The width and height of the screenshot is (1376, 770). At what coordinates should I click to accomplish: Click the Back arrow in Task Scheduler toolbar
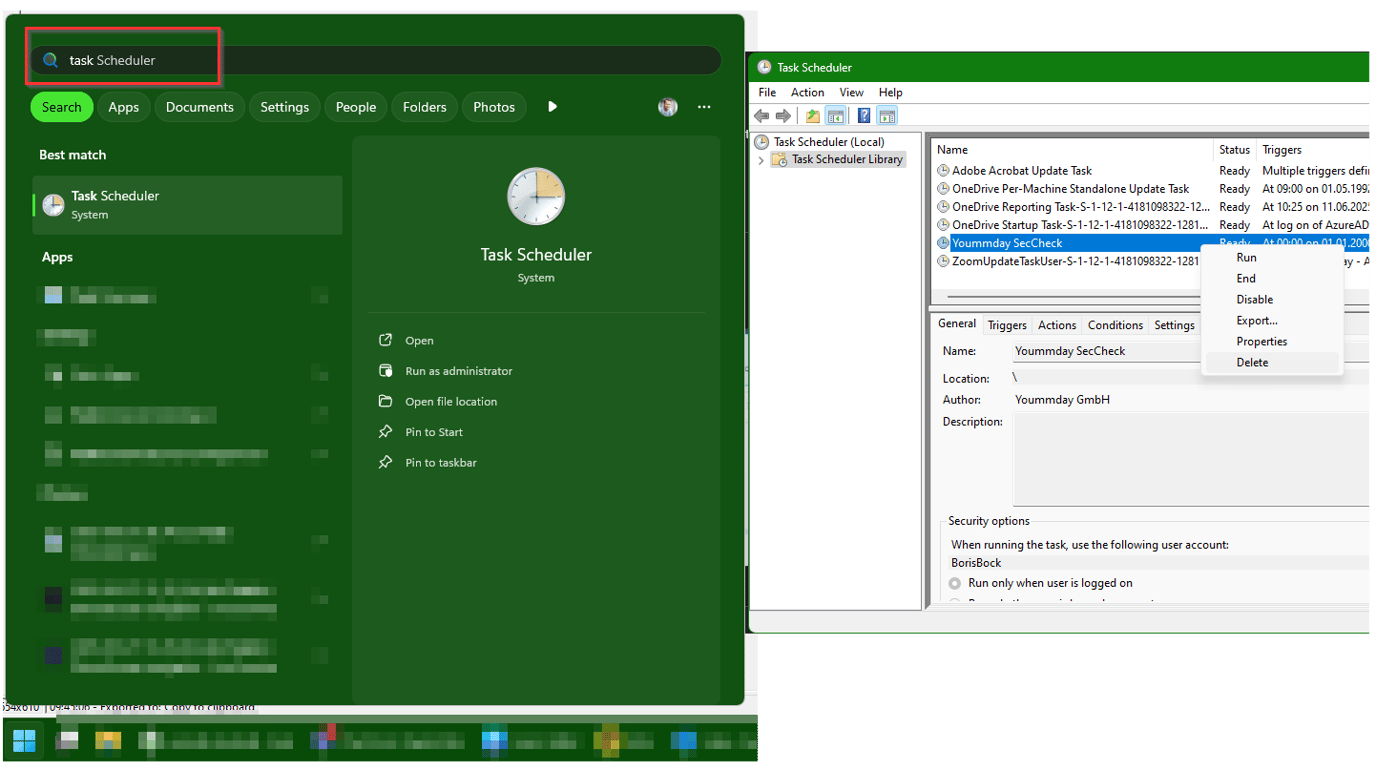click(x=762, y=116)
